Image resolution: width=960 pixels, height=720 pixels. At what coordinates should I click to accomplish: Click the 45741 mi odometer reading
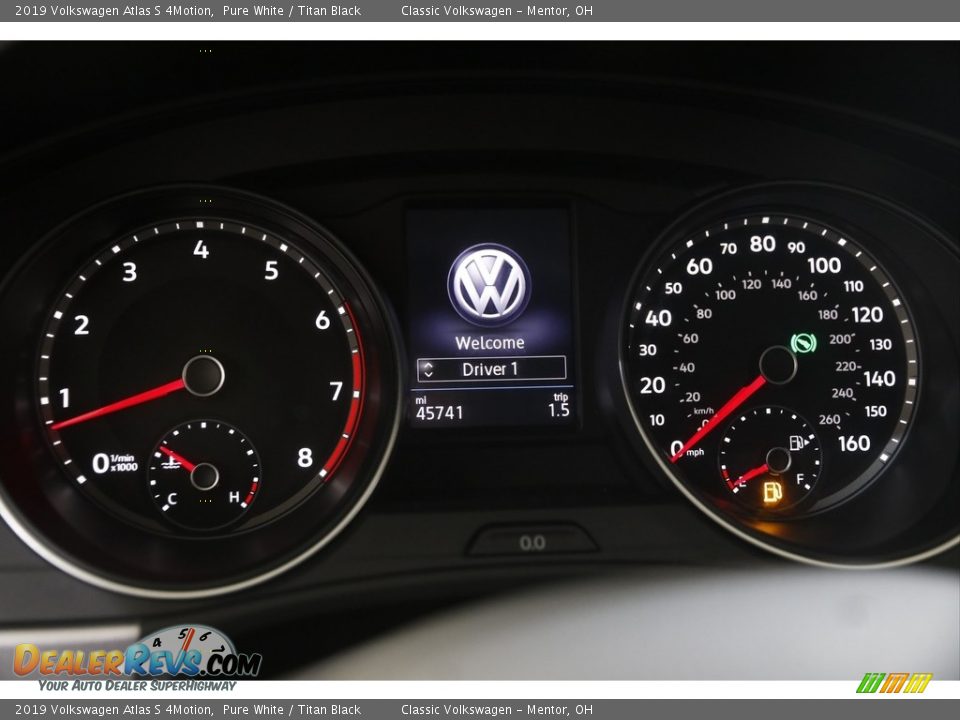tap(437, 410)
